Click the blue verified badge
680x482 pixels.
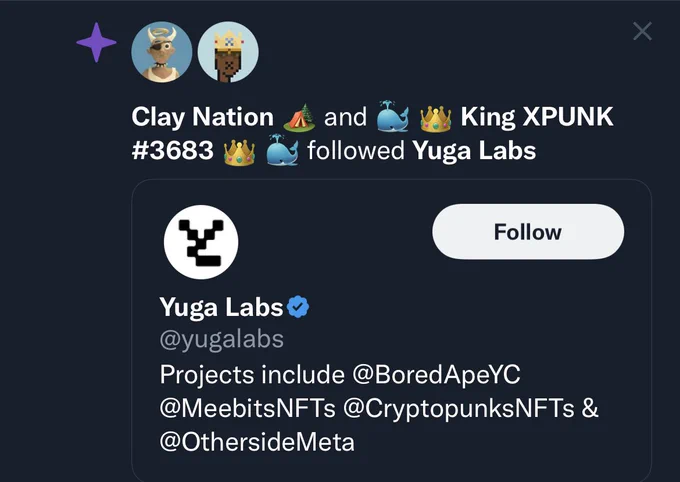click(x=298, y=307)
